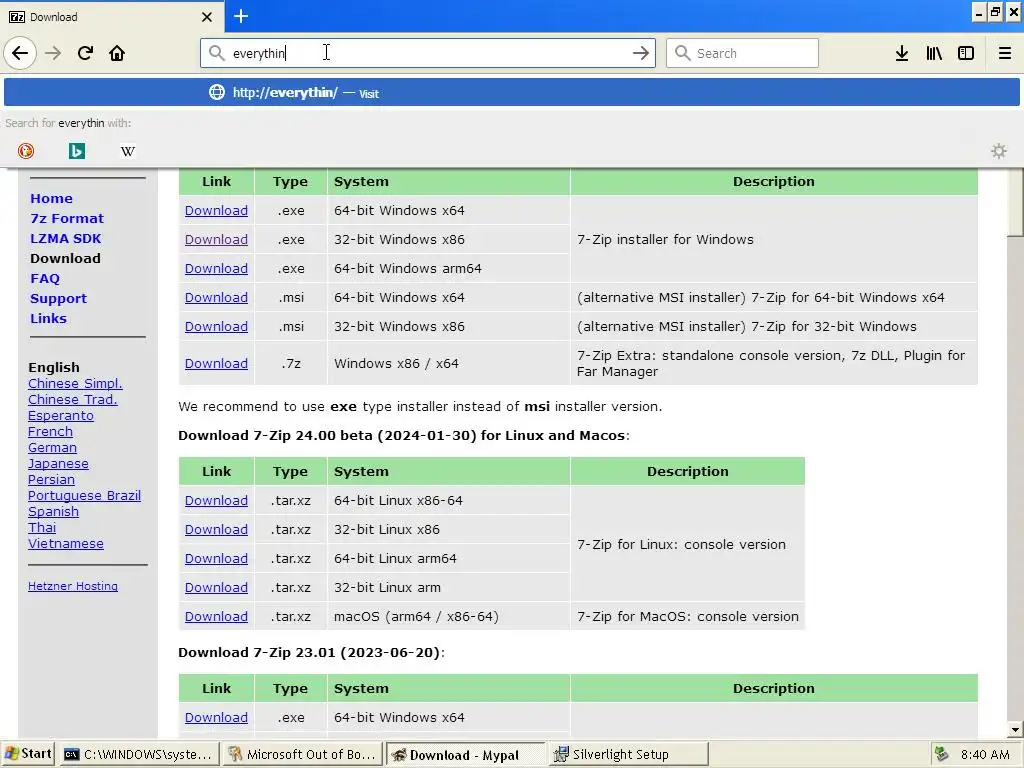Viewport: 1024px width, 768px height.
Task: Open the Library icon
Action: pyautogui.click(x=934, y=53)
